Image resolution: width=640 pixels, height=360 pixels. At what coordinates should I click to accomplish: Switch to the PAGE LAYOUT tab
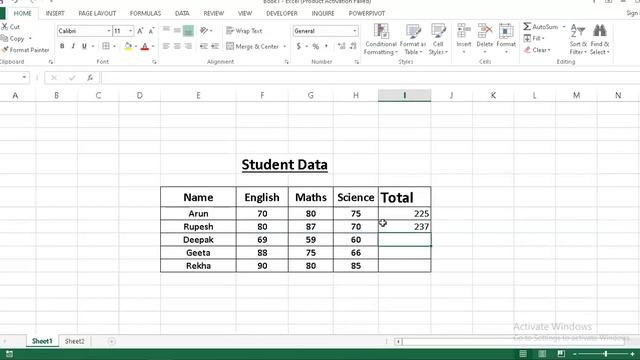click(x=97, y=13)
